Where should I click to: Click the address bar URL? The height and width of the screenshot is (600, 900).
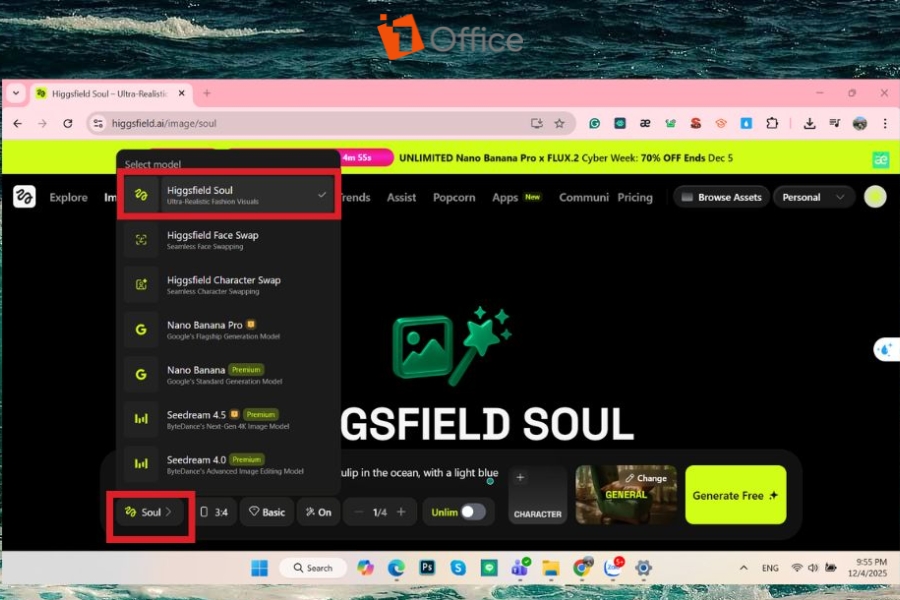164,123
